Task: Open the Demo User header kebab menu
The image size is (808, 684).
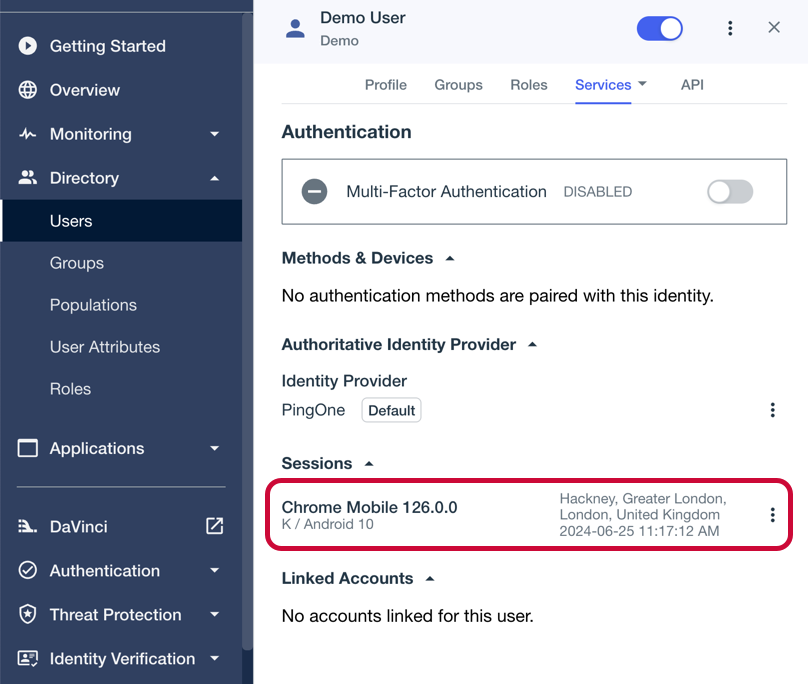Action: 730,28
